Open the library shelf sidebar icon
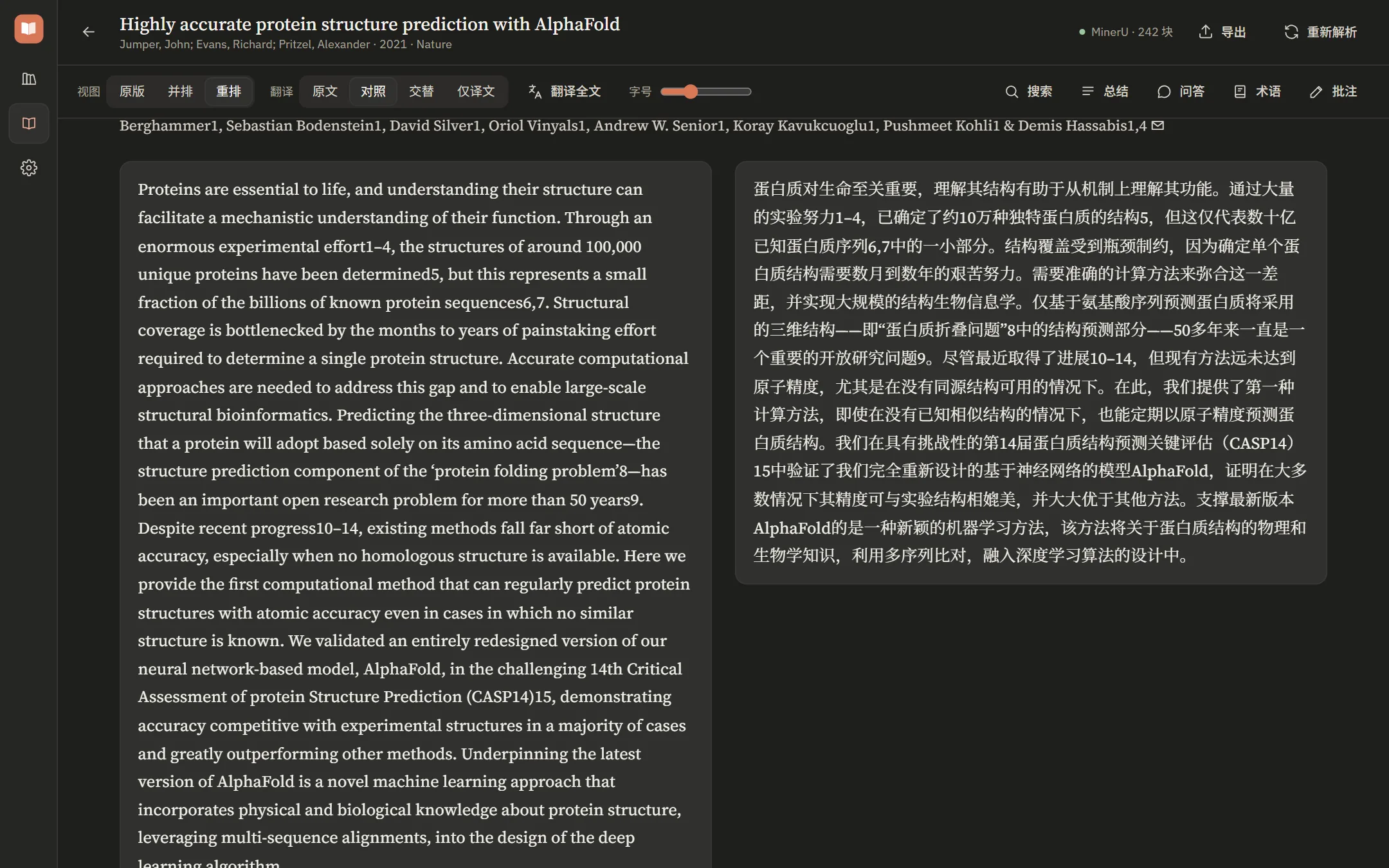This screenshot has height=868, width=1389. point(29,79)
